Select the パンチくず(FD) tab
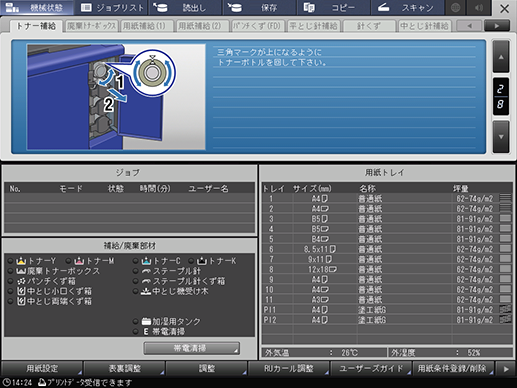517x388 pixels. (x=258, y=26)
